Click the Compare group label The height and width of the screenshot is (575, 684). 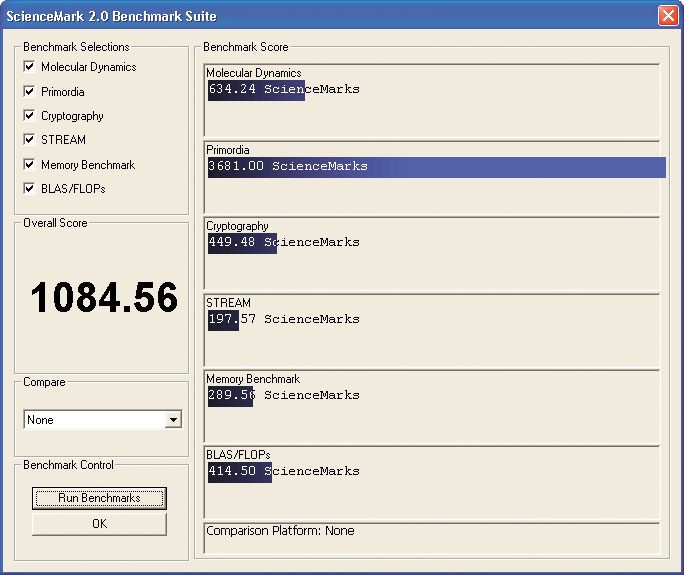[44, 382]
